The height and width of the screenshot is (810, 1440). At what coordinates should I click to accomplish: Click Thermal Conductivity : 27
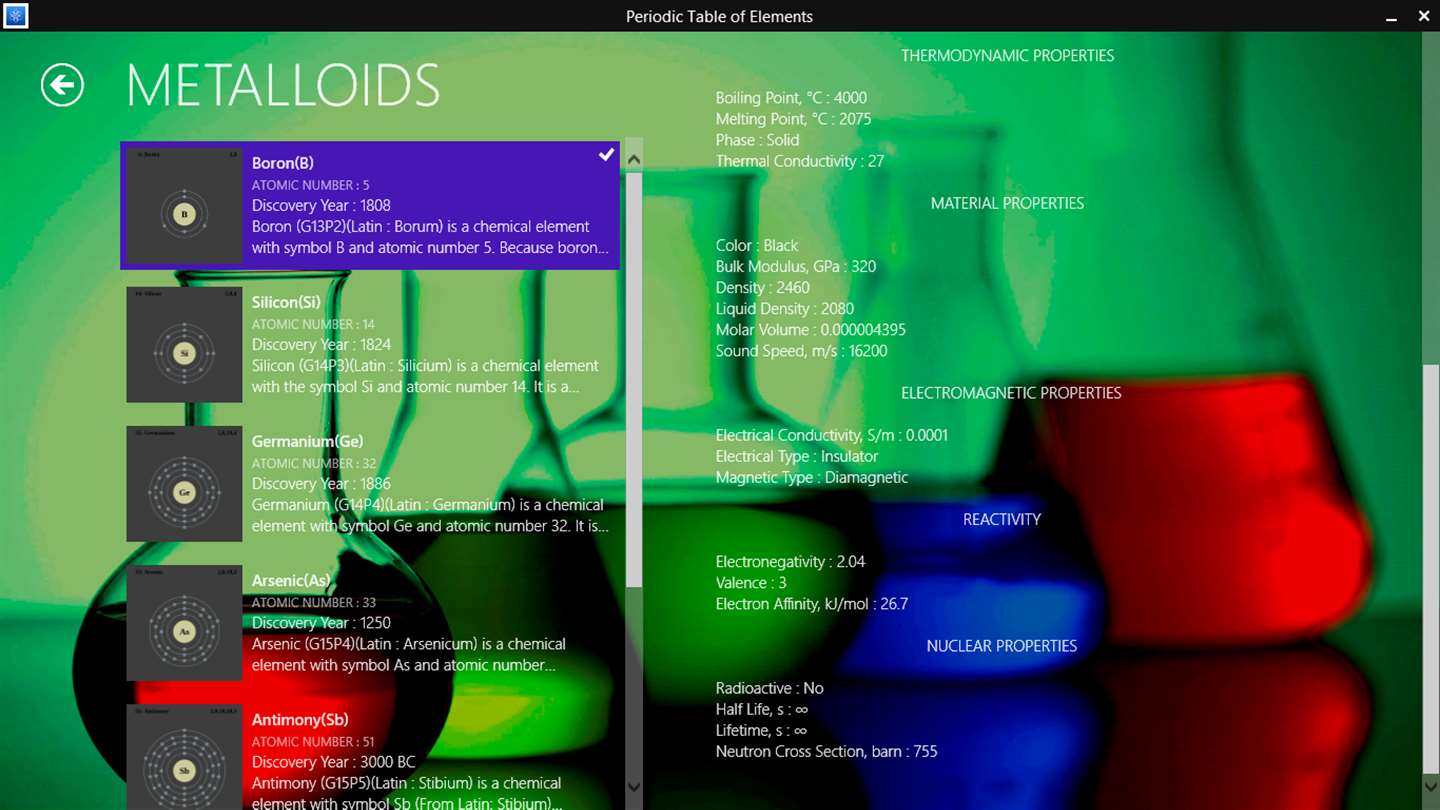pyautogui.click(x=800, y=161)
